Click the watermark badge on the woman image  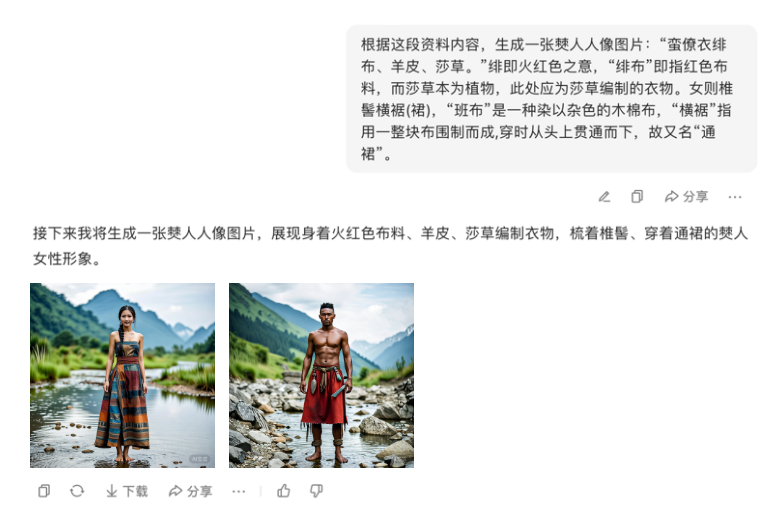point(199,459)
